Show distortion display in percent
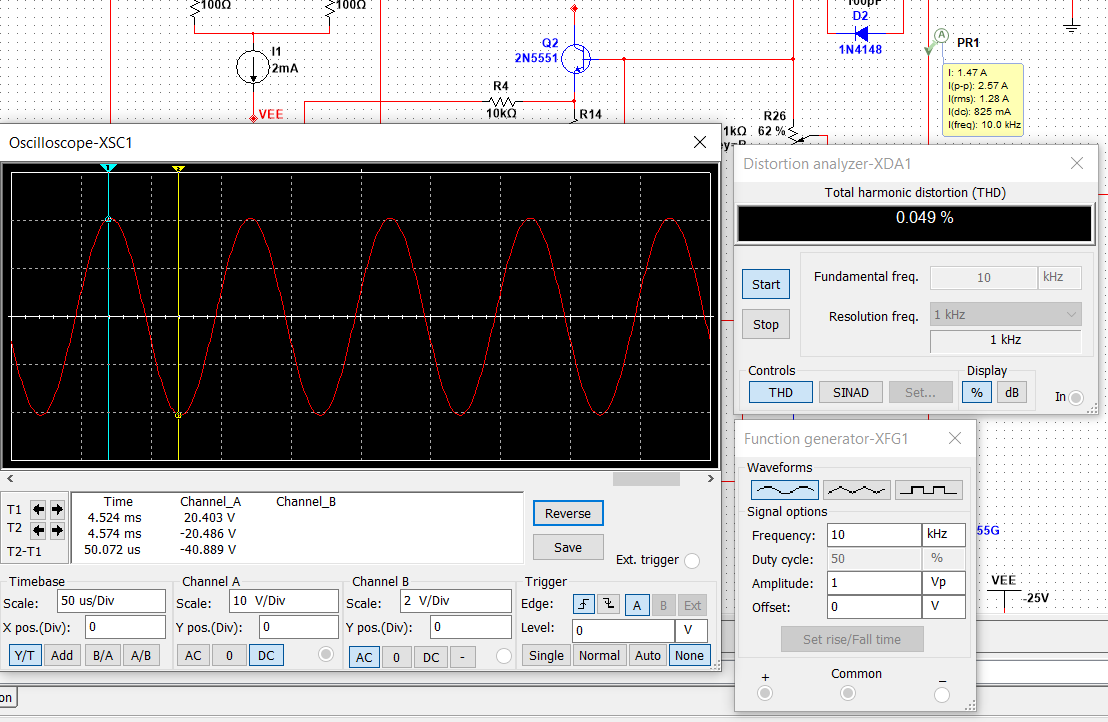1108x722 pixels. [977, 392]
